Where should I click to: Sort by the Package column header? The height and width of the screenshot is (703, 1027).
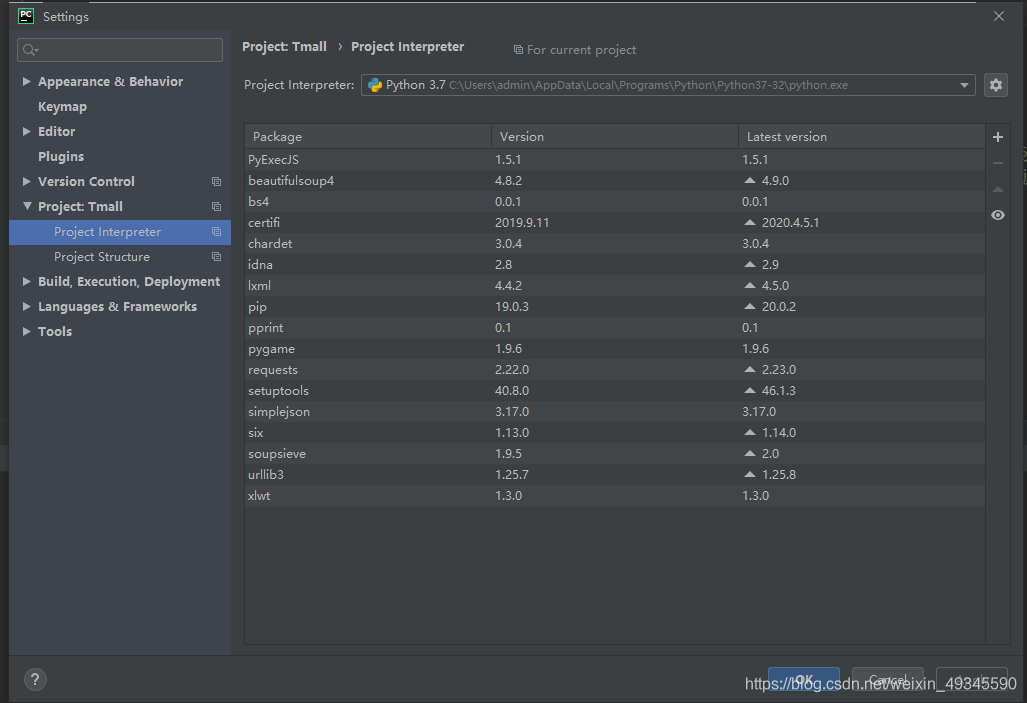tap(368, 136)
